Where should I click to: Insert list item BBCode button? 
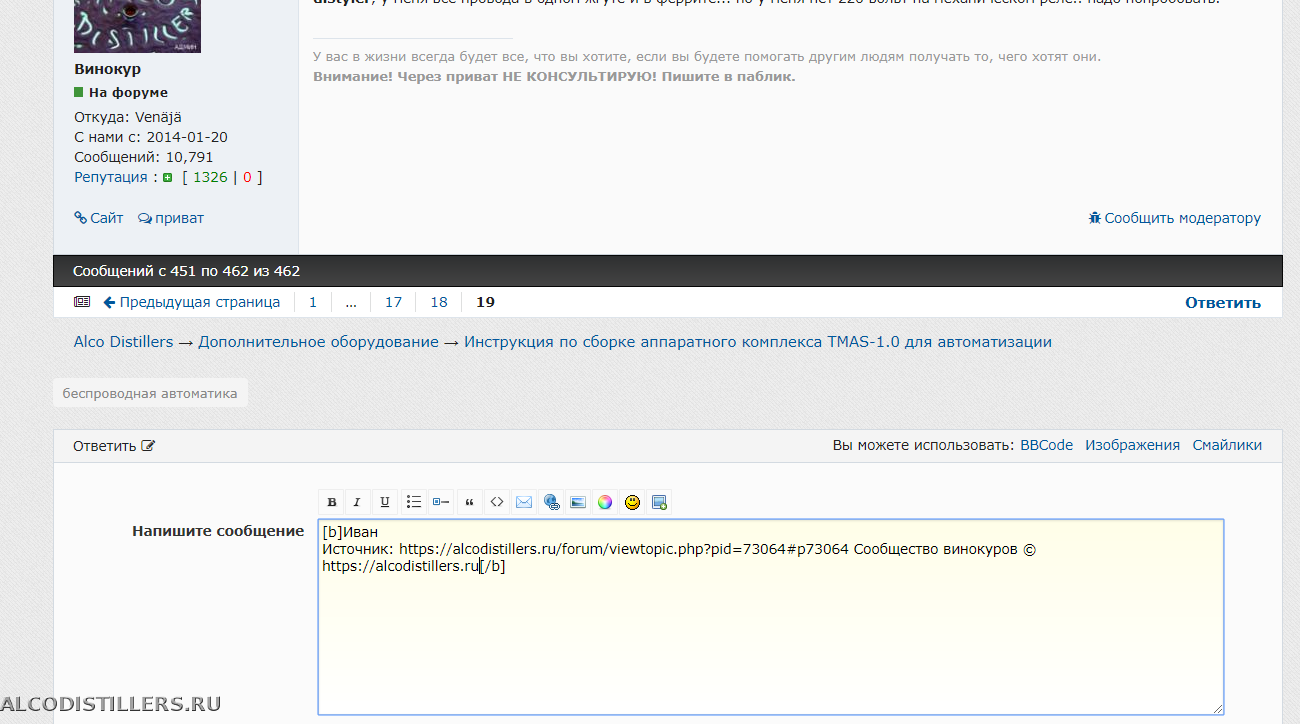pyautogui.click(x=441, y=502)
